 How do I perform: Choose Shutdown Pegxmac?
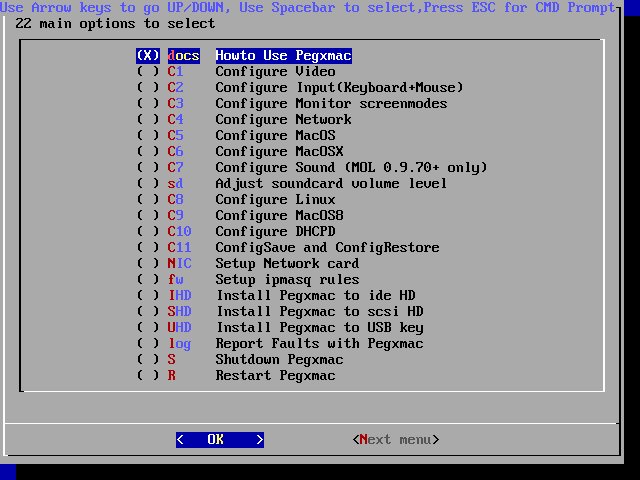click(x=280, y=359)
